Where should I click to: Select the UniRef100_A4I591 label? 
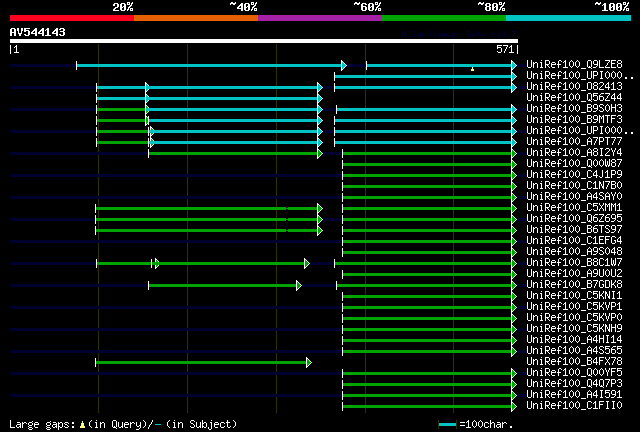(x=574, y=395)
